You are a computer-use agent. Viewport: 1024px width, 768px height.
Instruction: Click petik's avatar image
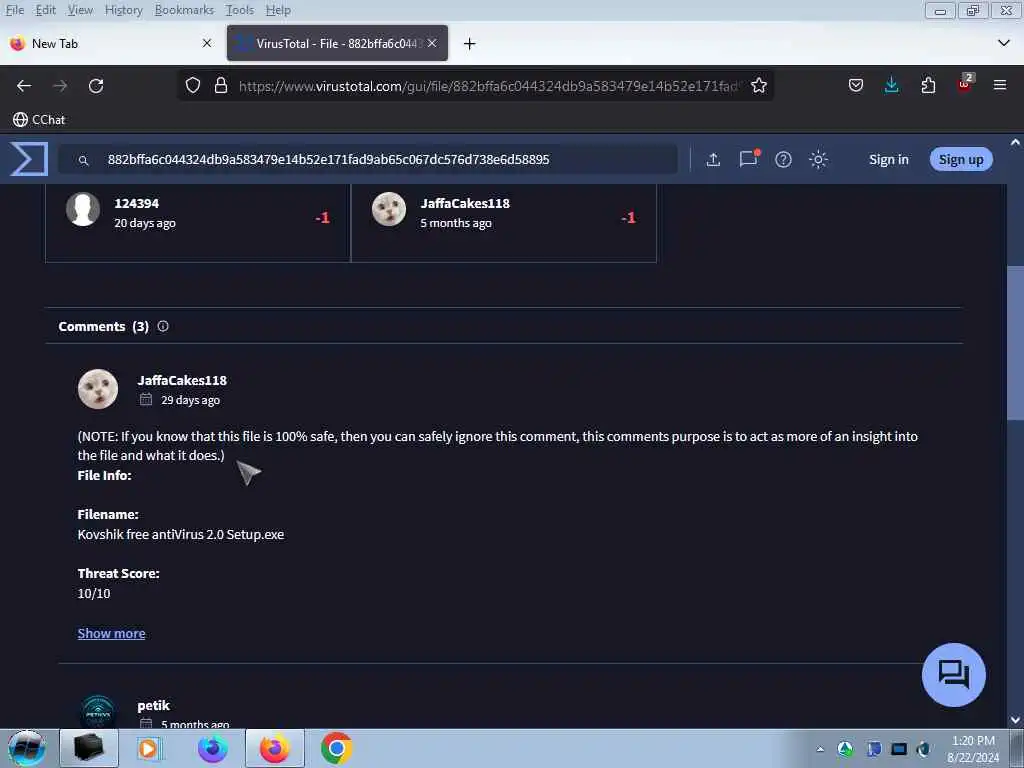(x=98, y=712)
